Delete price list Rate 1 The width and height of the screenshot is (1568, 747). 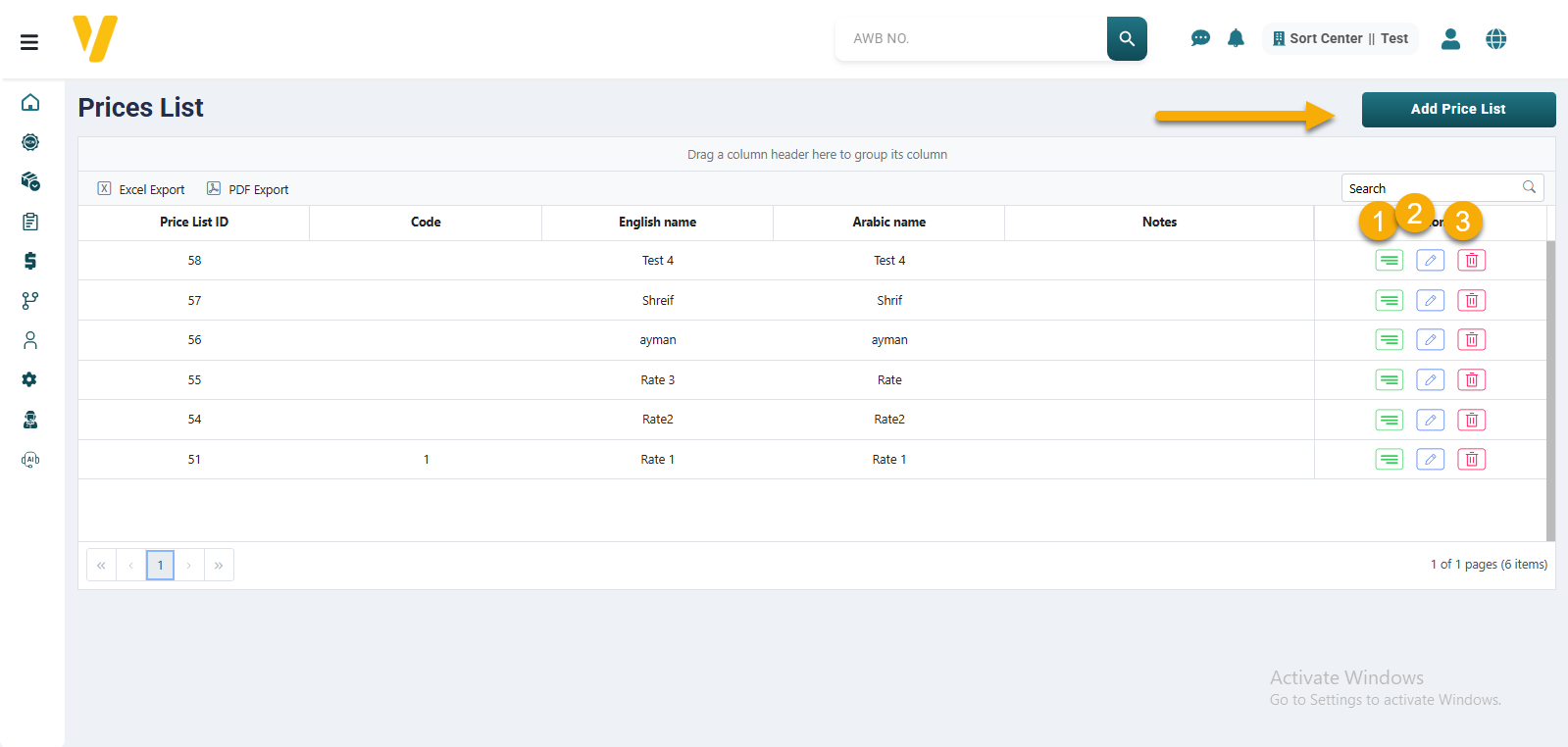(1471, 459)
